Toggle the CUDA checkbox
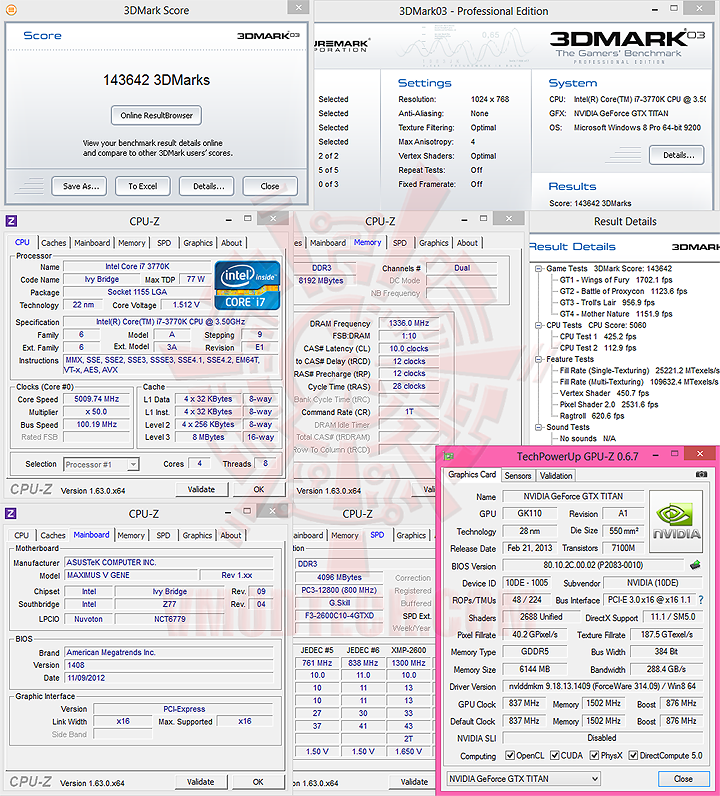The height and width of the screenshot is (796, 720). 554,755
